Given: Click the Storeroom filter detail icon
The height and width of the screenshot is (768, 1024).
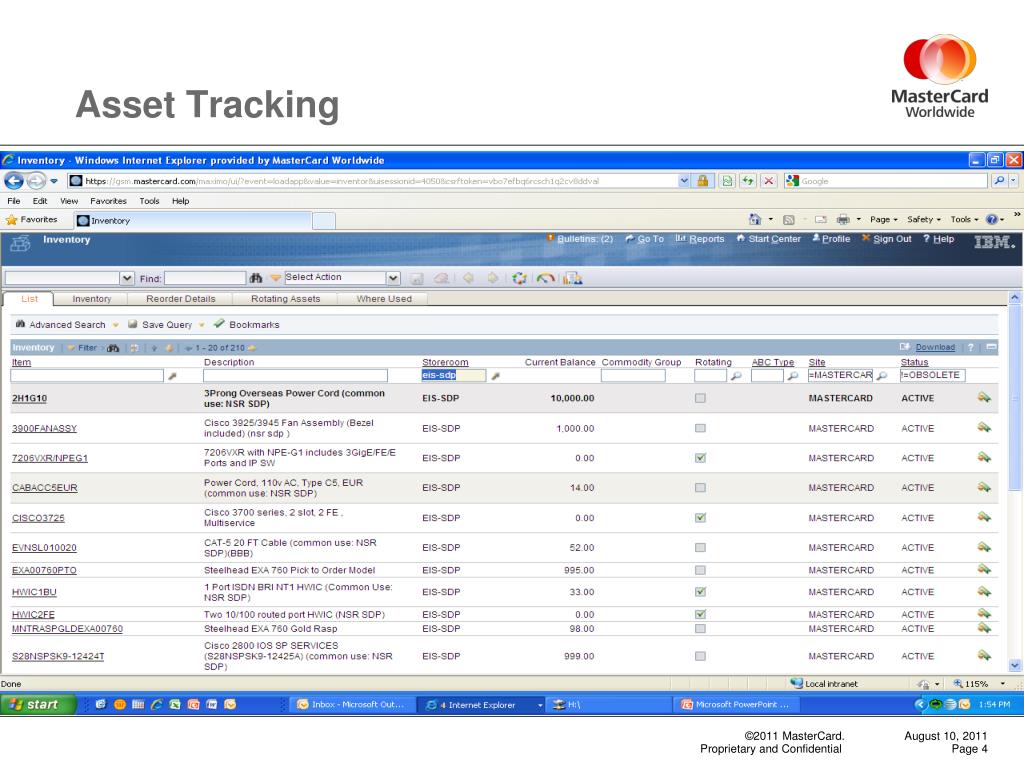Looking at the screenshot, I should click(495, 376).
